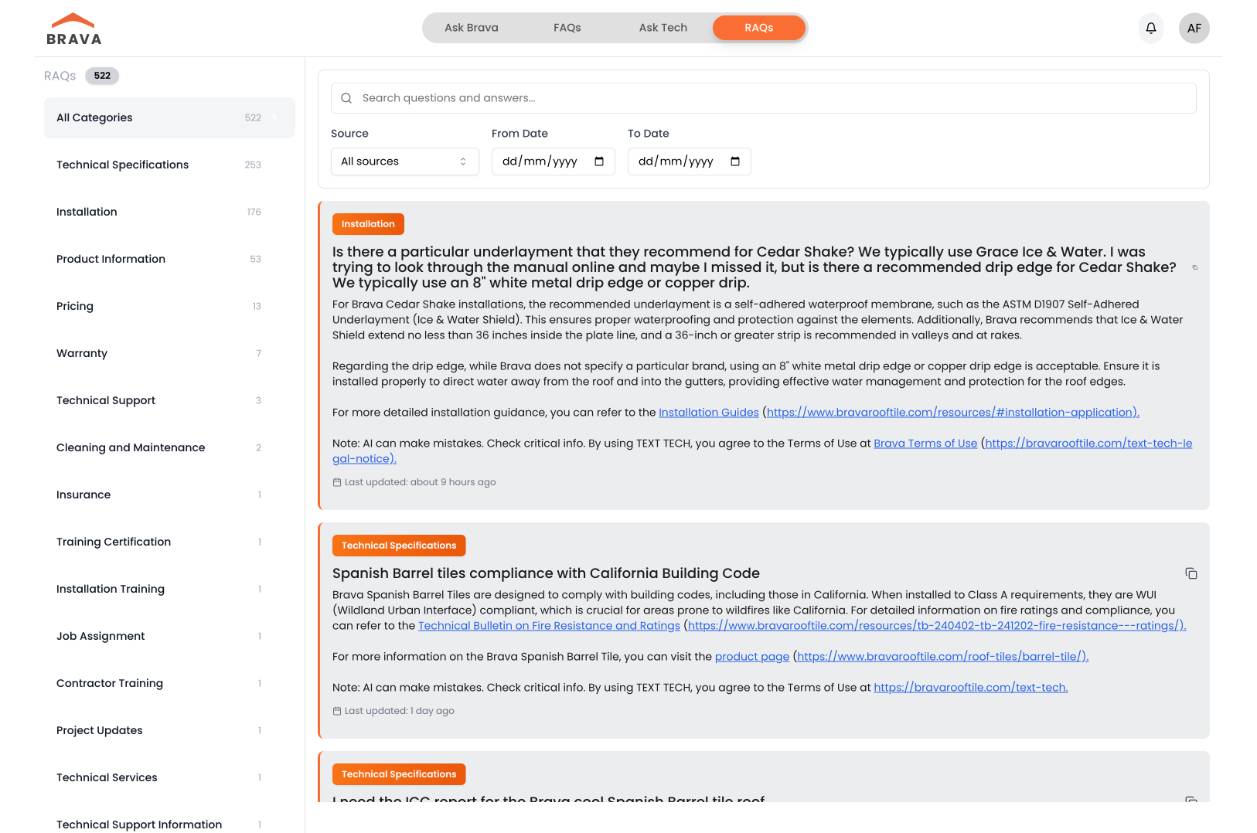The image size is (1257, 833).
Task: Click Technical Specifications tag on Spanish Barrel card
Action: [x=399, y=545]
